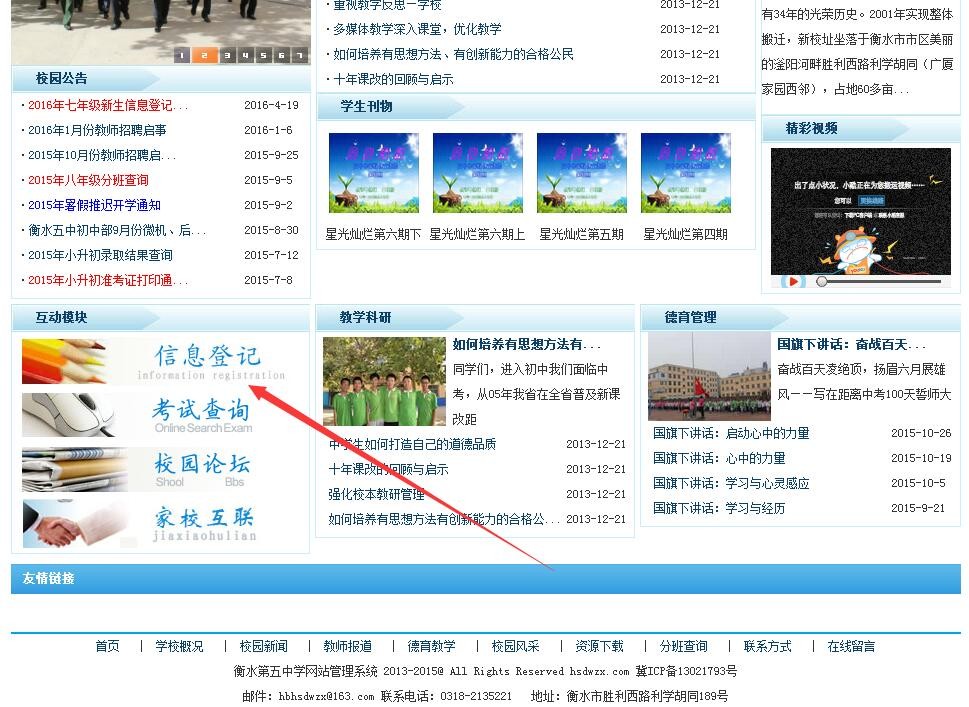
Task: Open the 2015年八年级分班查询 notice link
Action: point(88,180)
